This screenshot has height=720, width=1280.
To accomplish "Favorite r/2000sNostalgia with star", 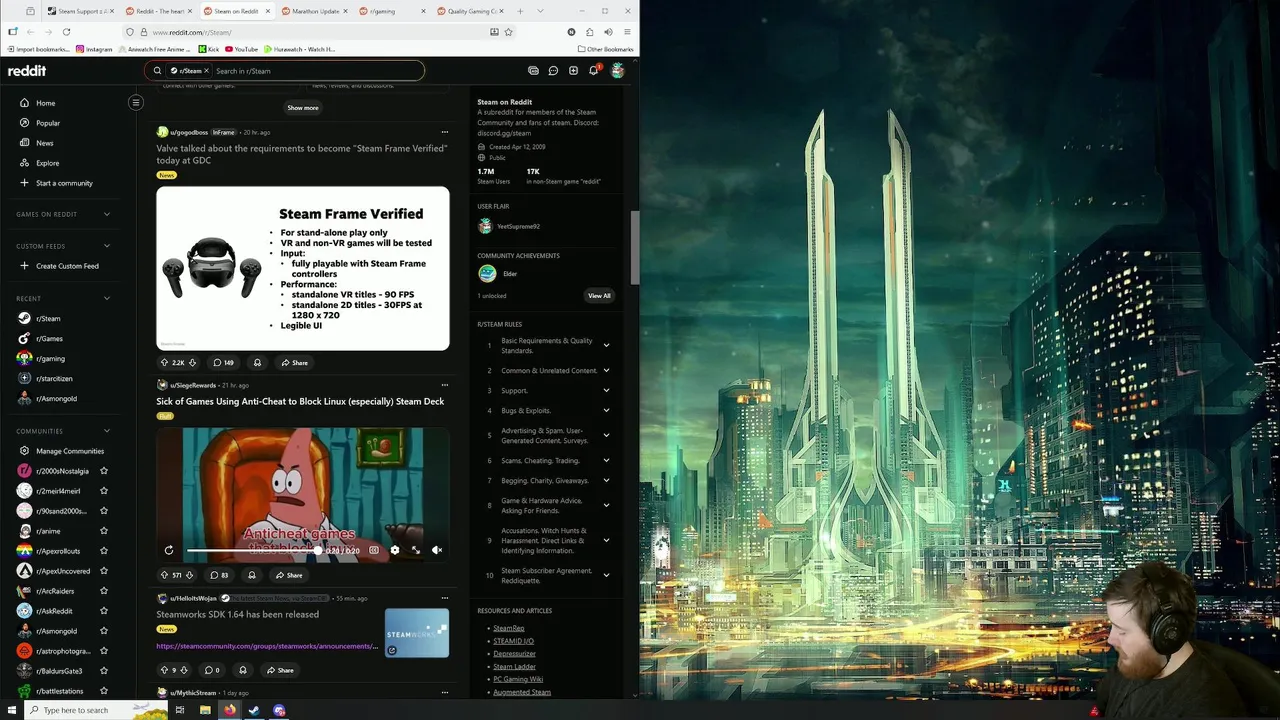I will 104,471.
